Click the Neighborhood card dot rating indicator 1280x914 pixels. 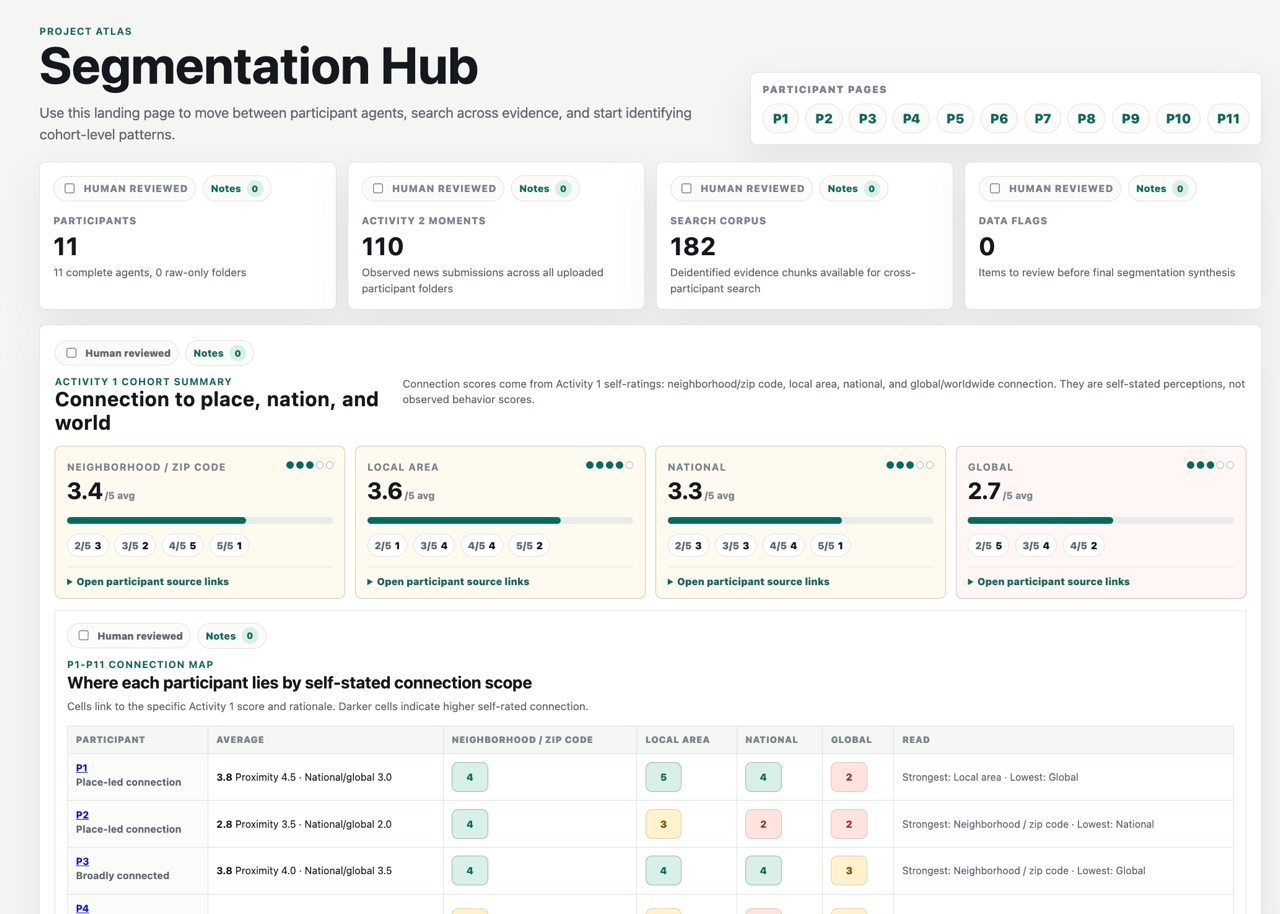pyautogui.click(x=310, y=465)
